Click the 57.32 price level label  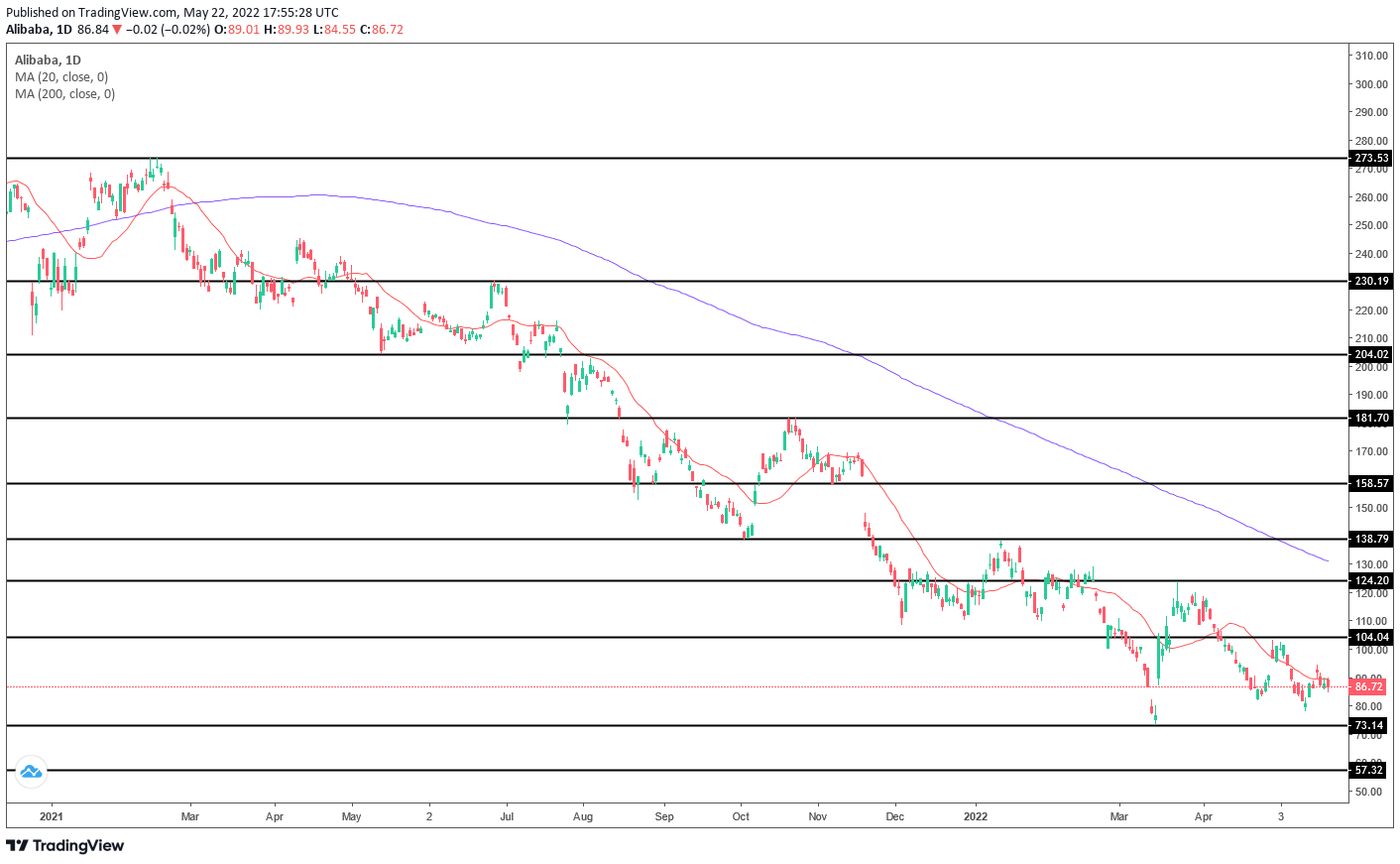[1368, 770]
